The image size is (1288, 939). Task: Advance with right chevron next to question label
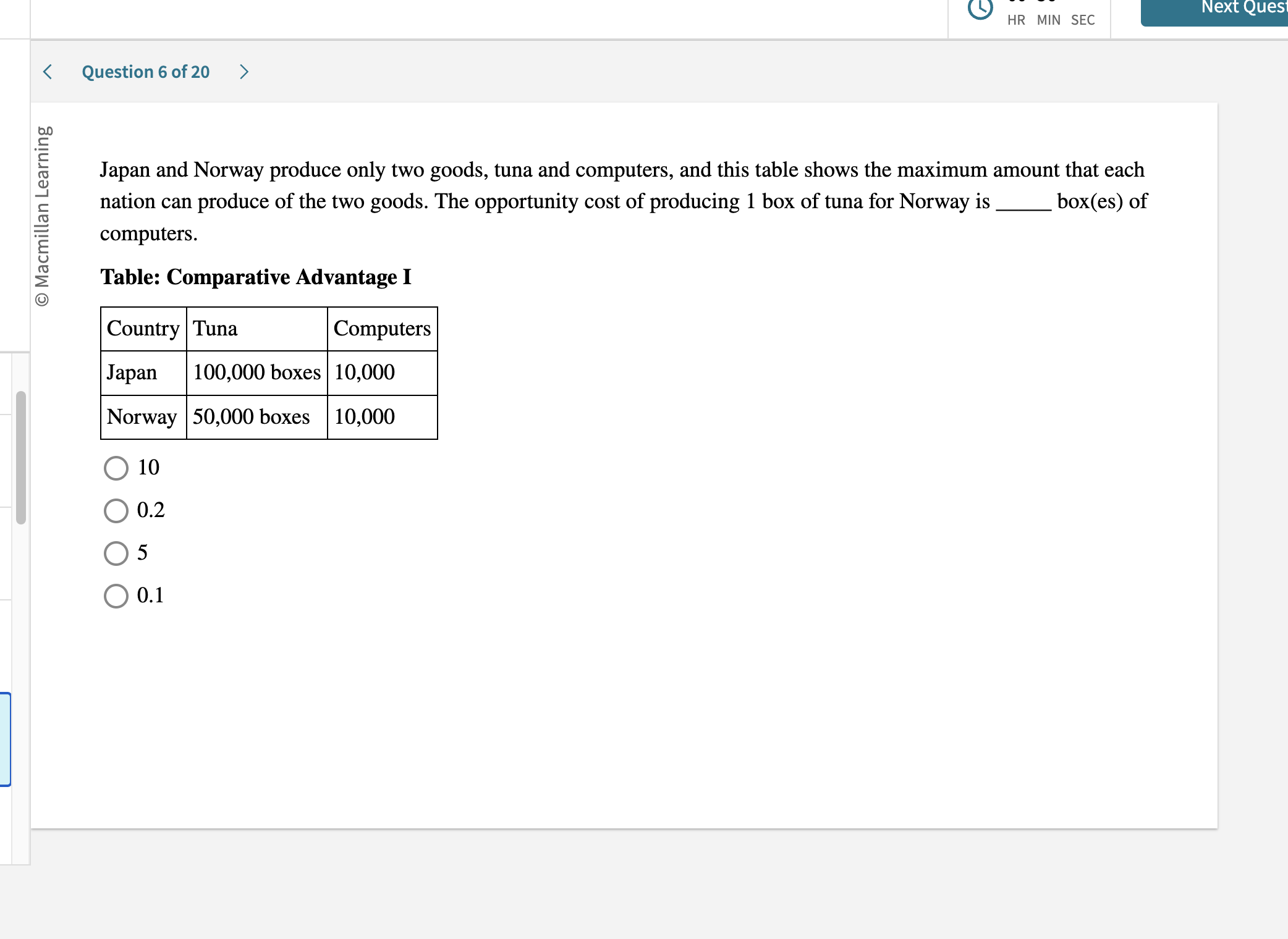pyautogui.click(x=244, y=72)
